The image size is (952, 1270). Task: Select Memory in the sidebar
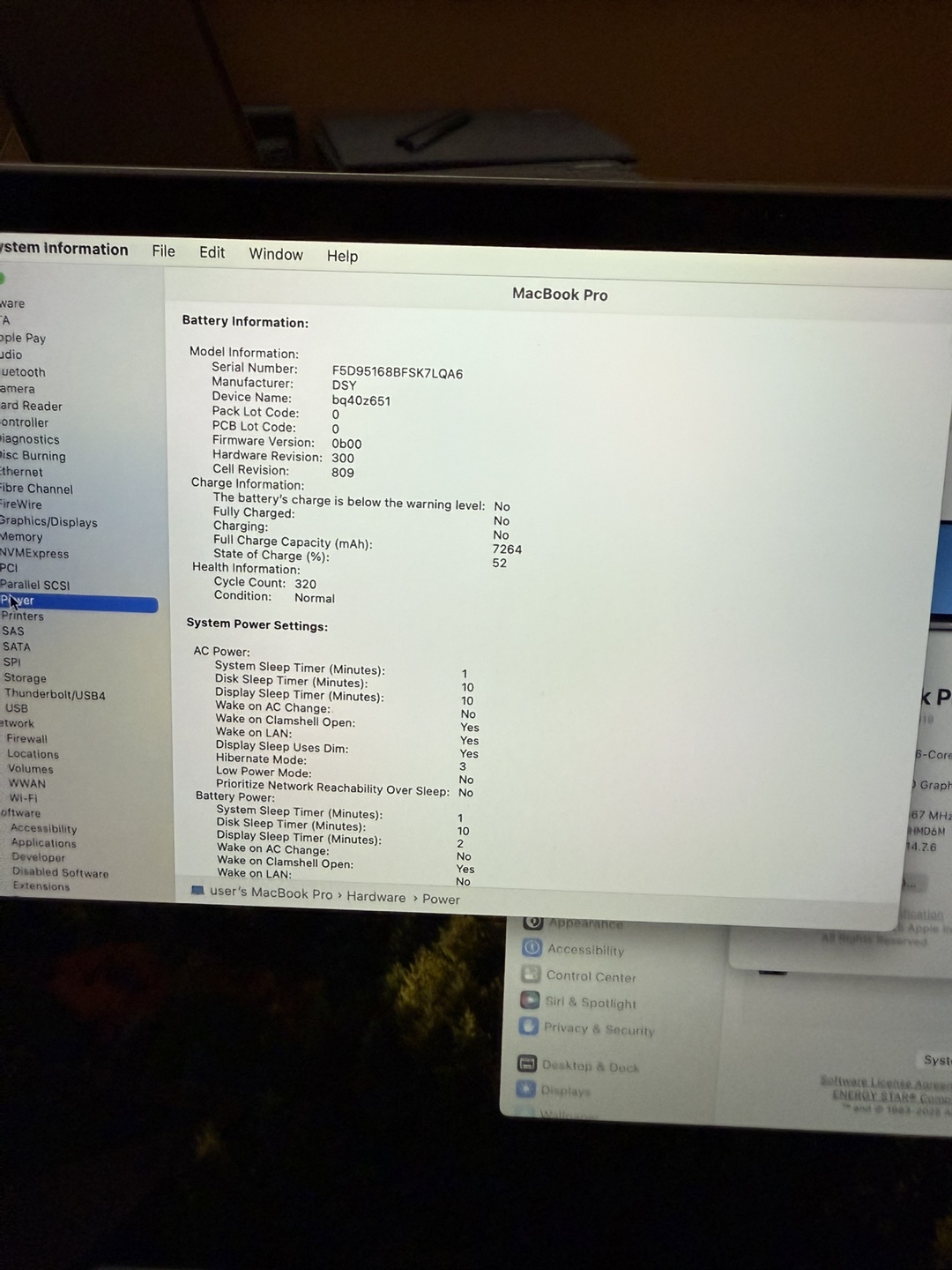point(21,537)
